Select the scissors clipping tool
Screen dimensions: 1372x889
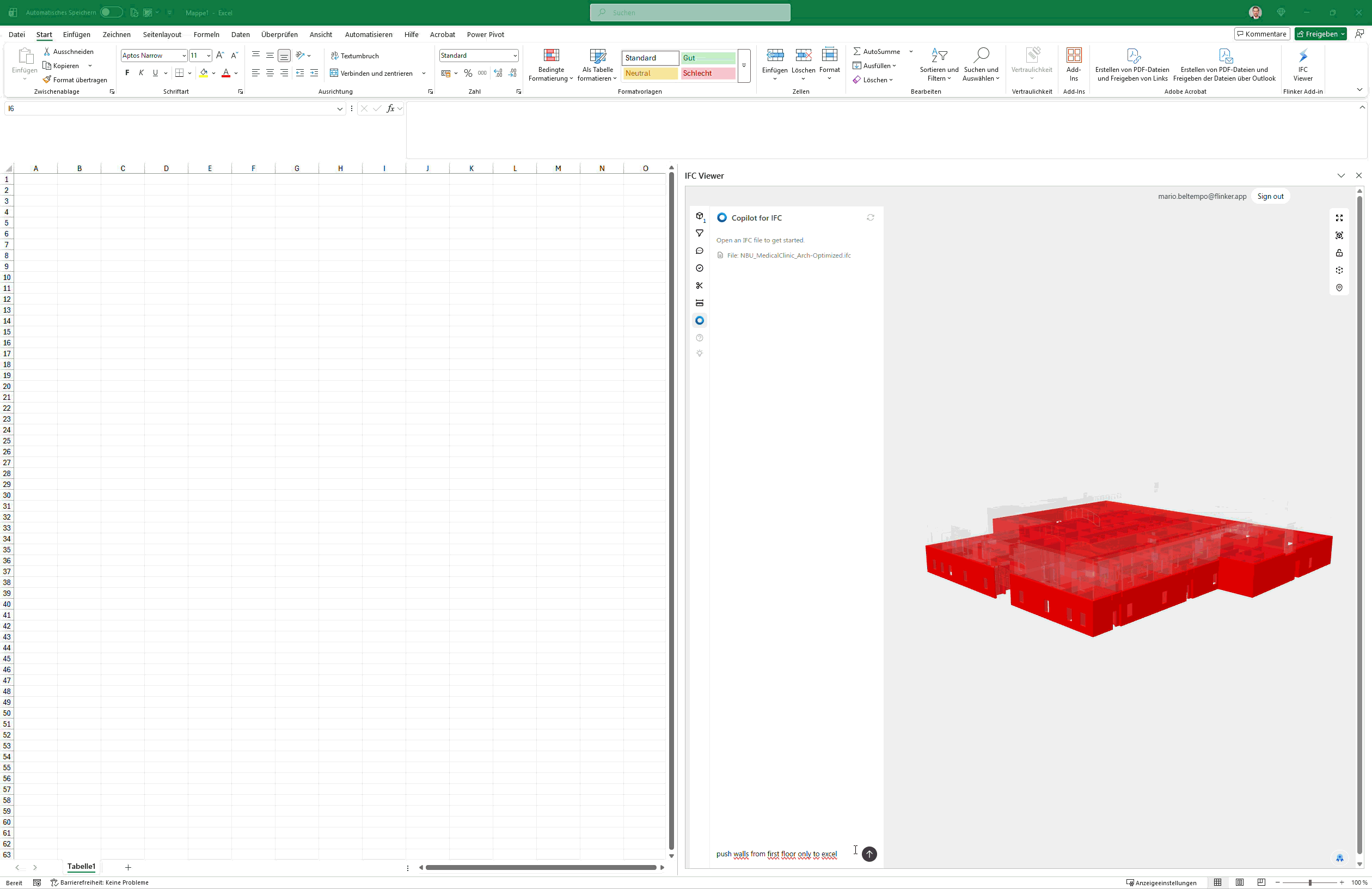tap(699, 285)
